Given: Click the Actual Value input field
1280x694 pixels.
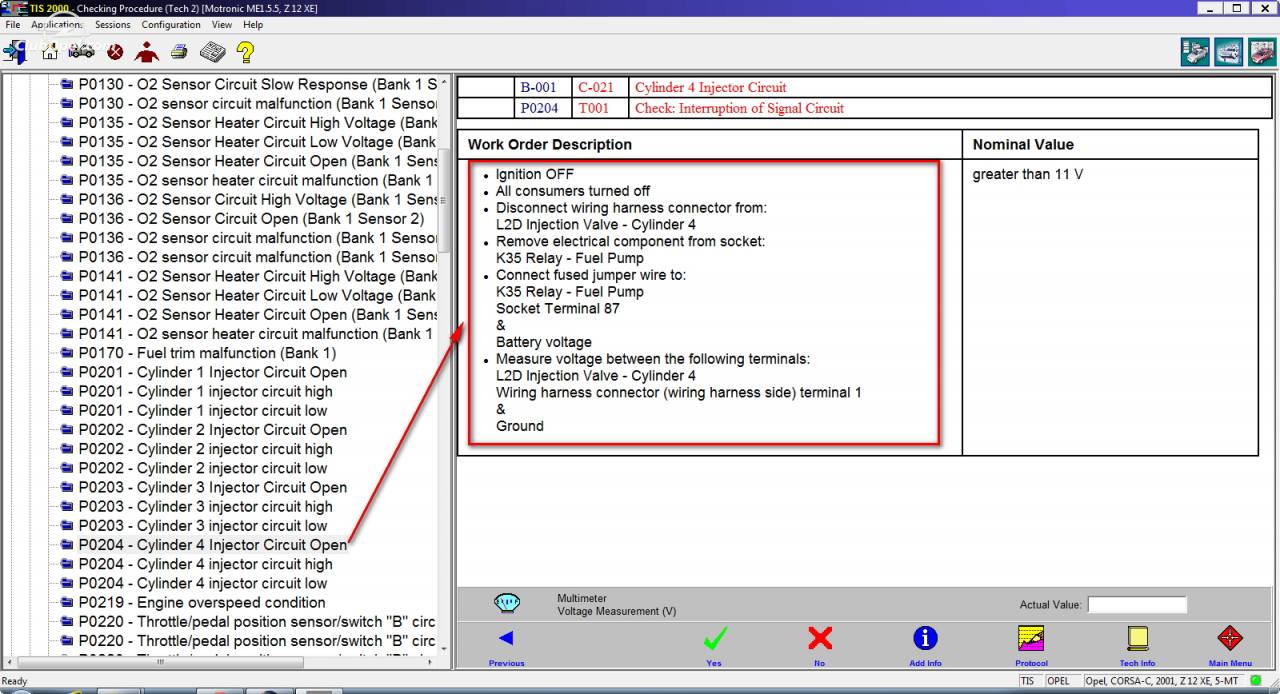Looking at the screenshot, I should pos(1137,604).
